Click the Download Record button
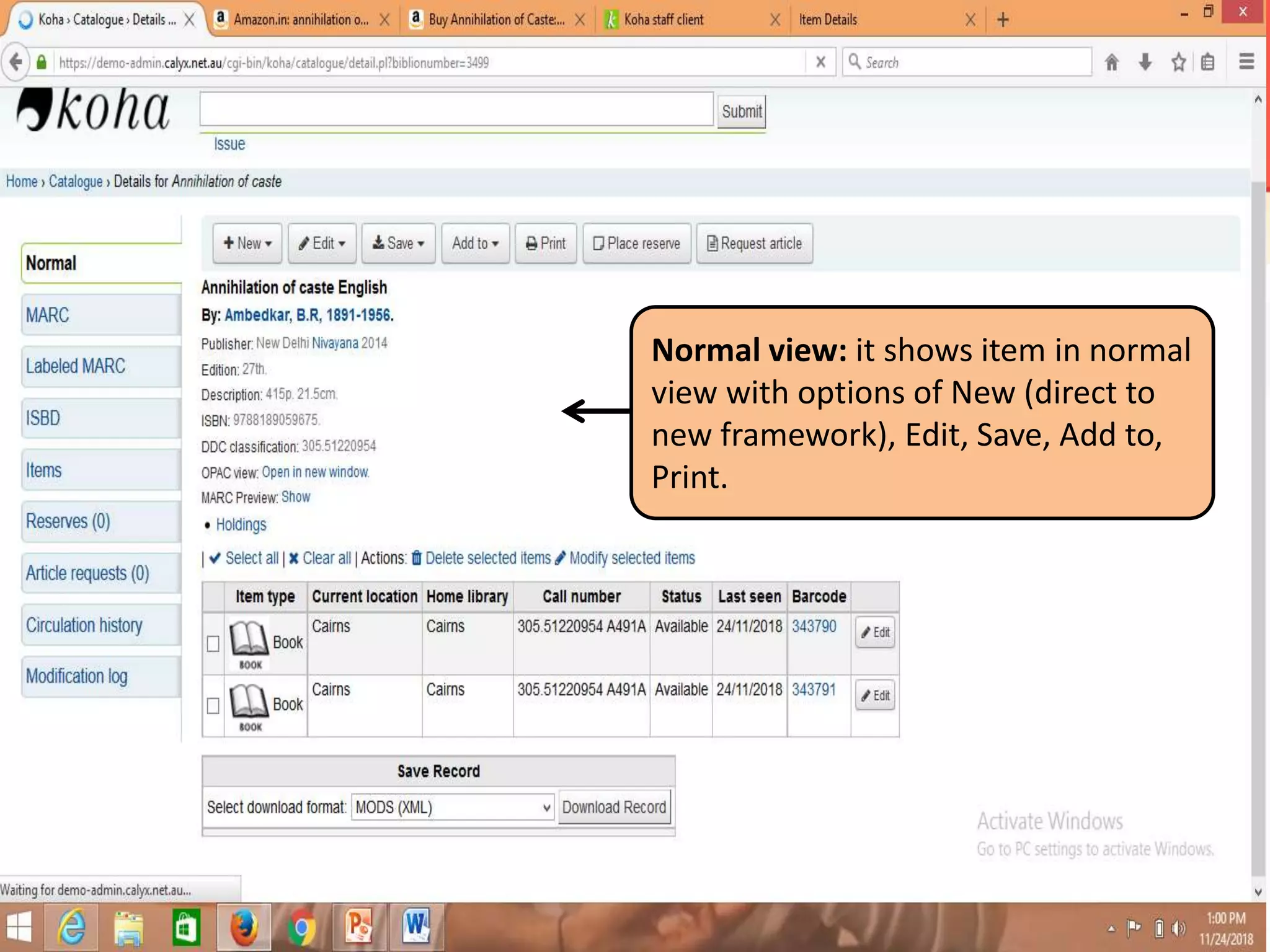Image resolution: width=1270 pixels, height=952 pixels. tap(614, 808)
